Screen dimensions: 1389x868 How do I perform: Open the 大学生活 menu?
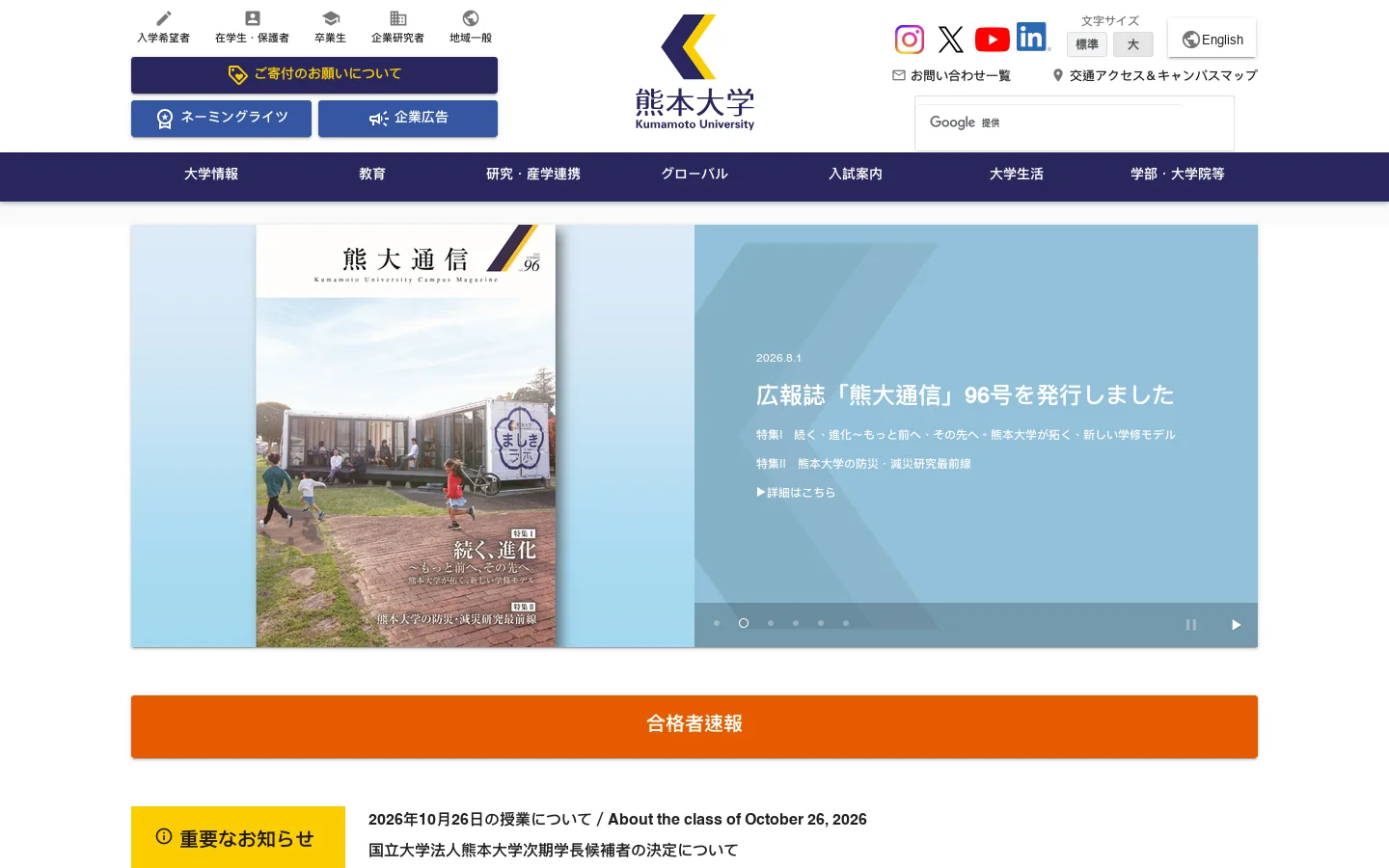click(1017, 175)
